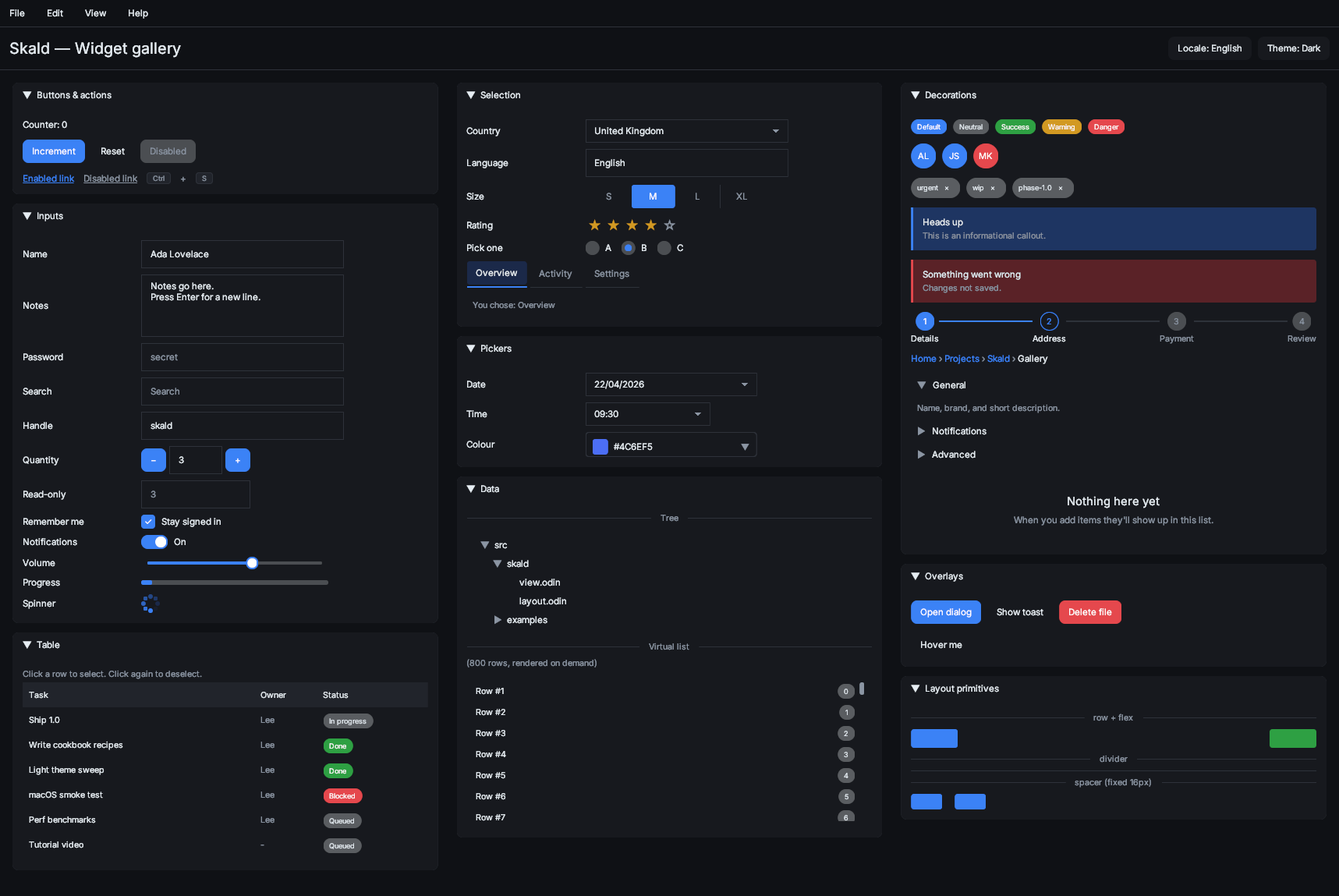Click the Neutral badge
Viewport: 1339px width, 896px height.
click(x=971, y=127)
